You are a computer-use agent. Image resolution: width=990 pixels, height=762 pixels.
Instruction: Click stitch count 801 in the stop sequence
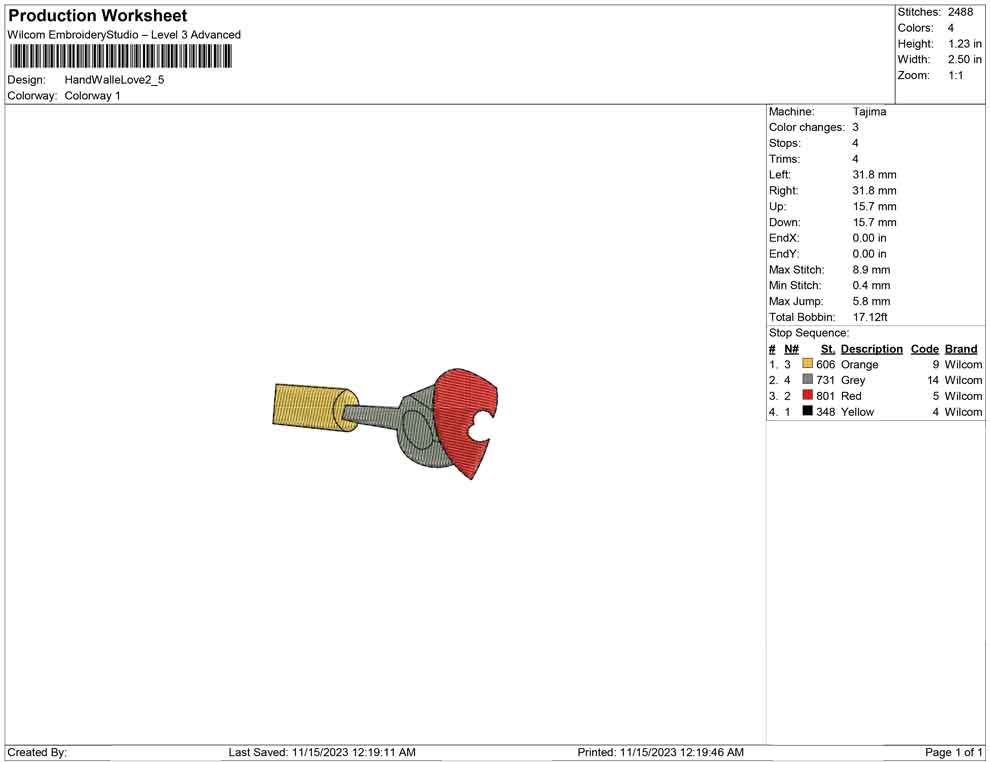click(825, 396)
